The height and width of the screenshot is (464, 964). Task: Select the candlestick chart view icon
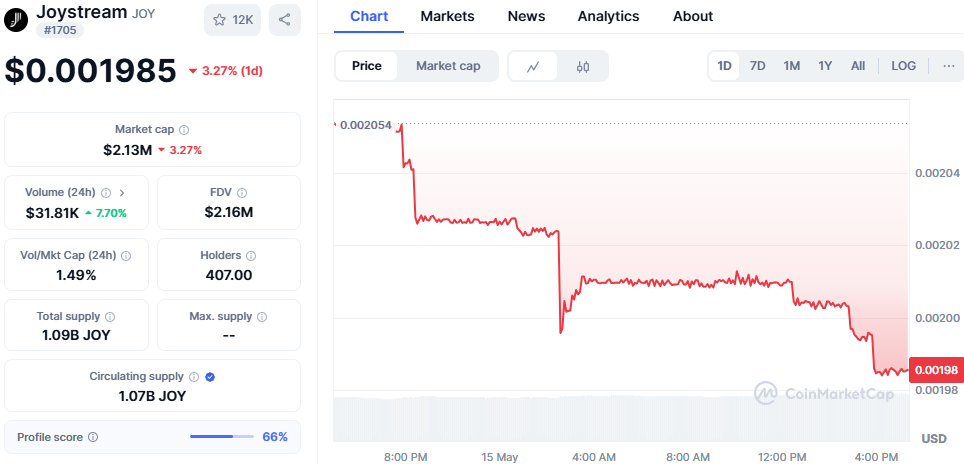pyautogui.click(x=583, y=66)
